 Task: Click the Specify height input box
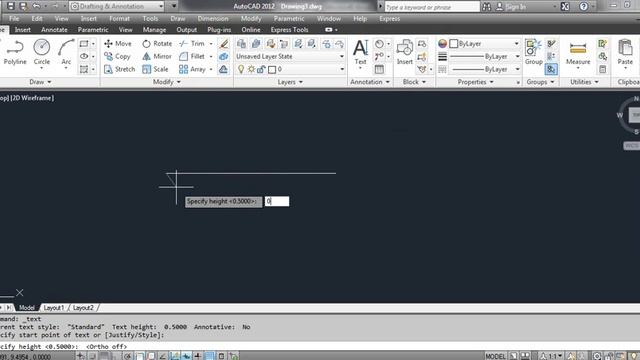[277, 201]
